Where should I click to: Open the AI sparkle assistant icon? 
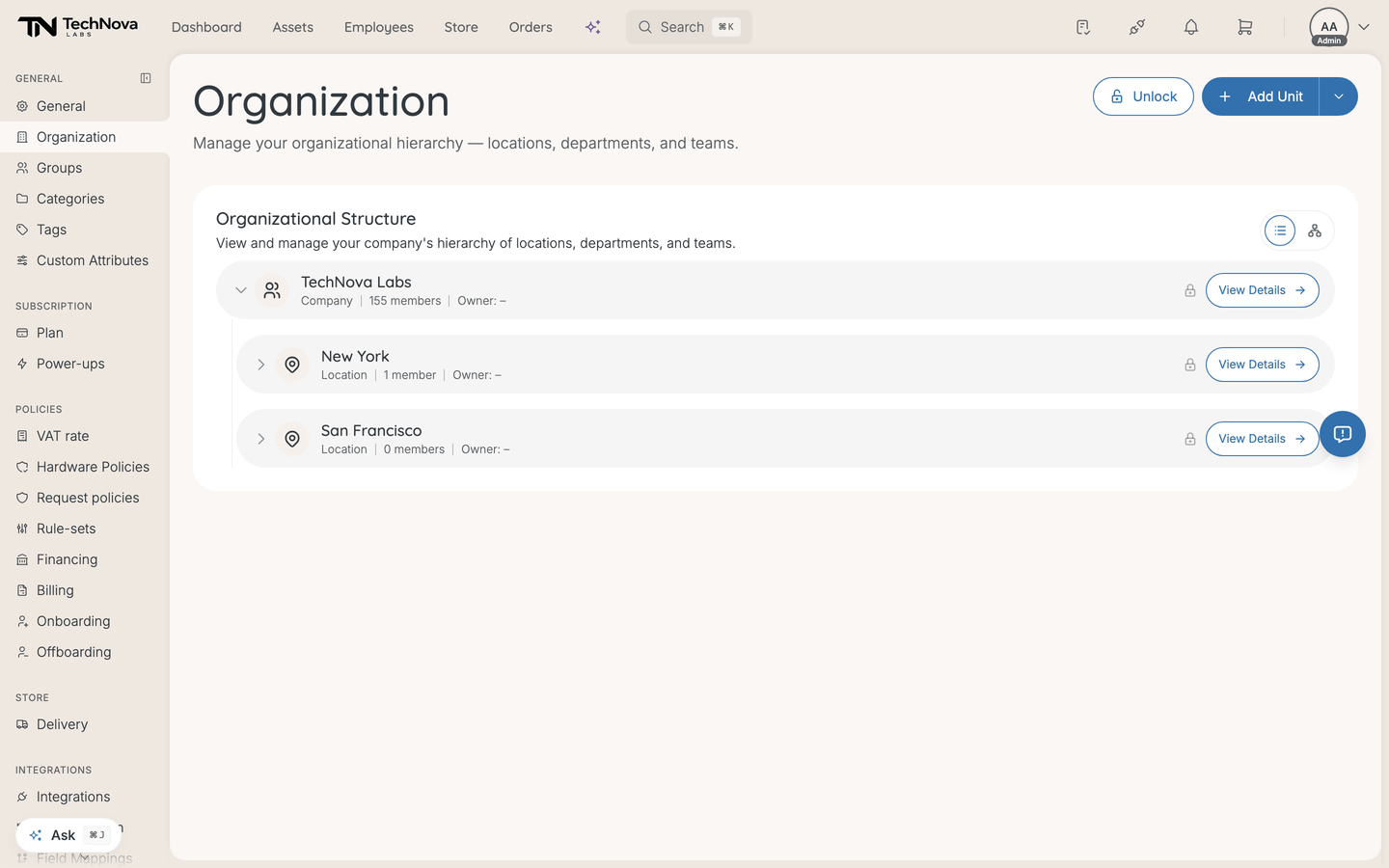tap(593, 27)
